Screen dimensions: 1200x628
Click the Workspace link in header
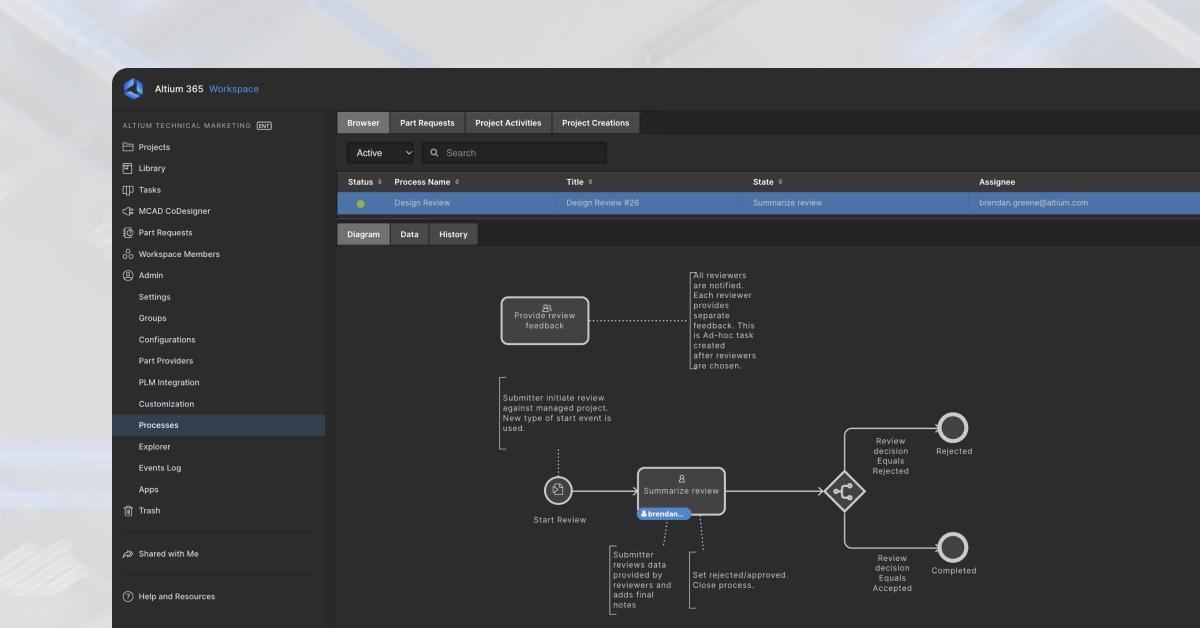tap(234, 89)
